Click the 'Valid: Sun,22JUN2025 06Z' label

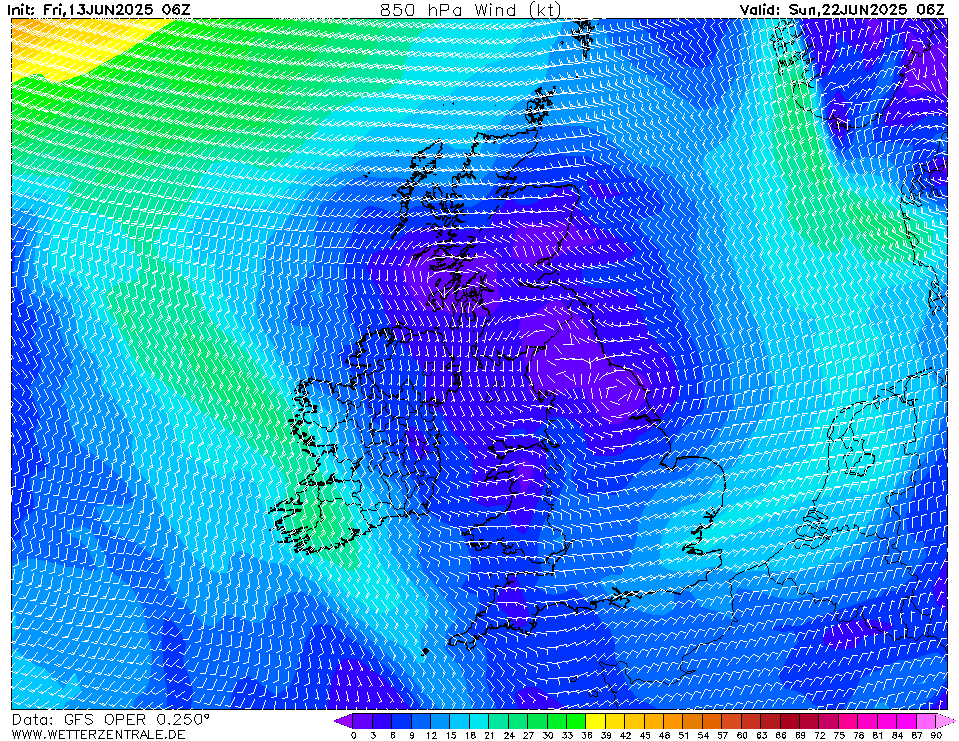click(842, 9)
